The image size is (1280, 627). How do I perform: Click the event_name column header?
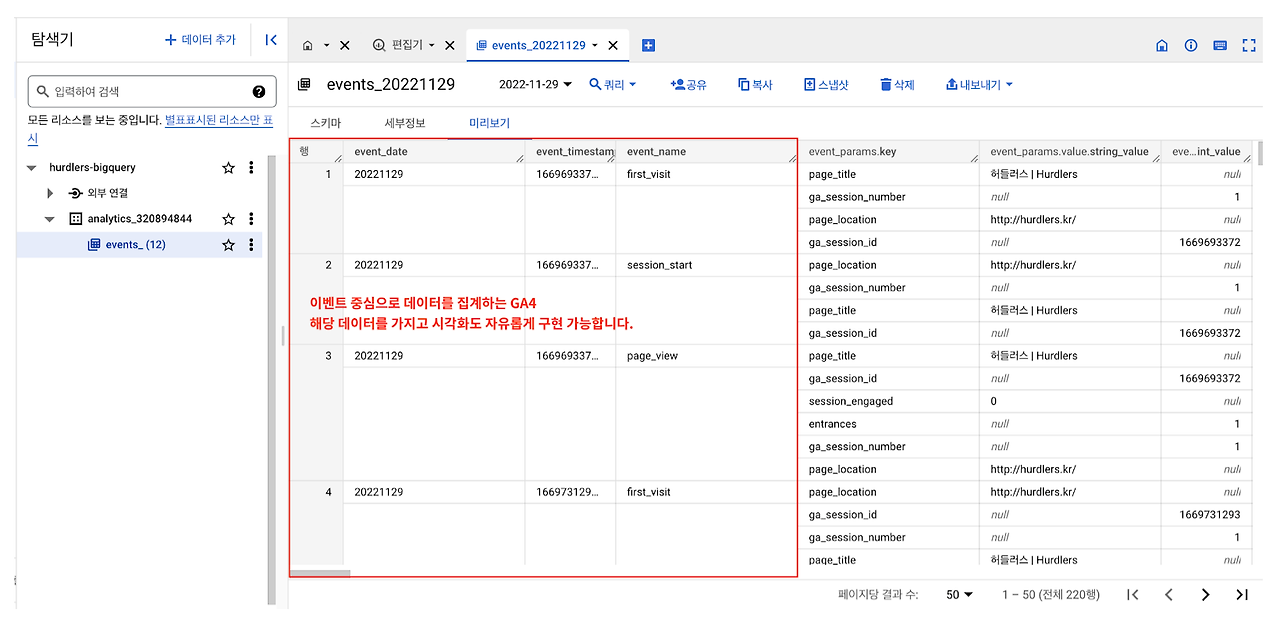[x=707, y=152]
